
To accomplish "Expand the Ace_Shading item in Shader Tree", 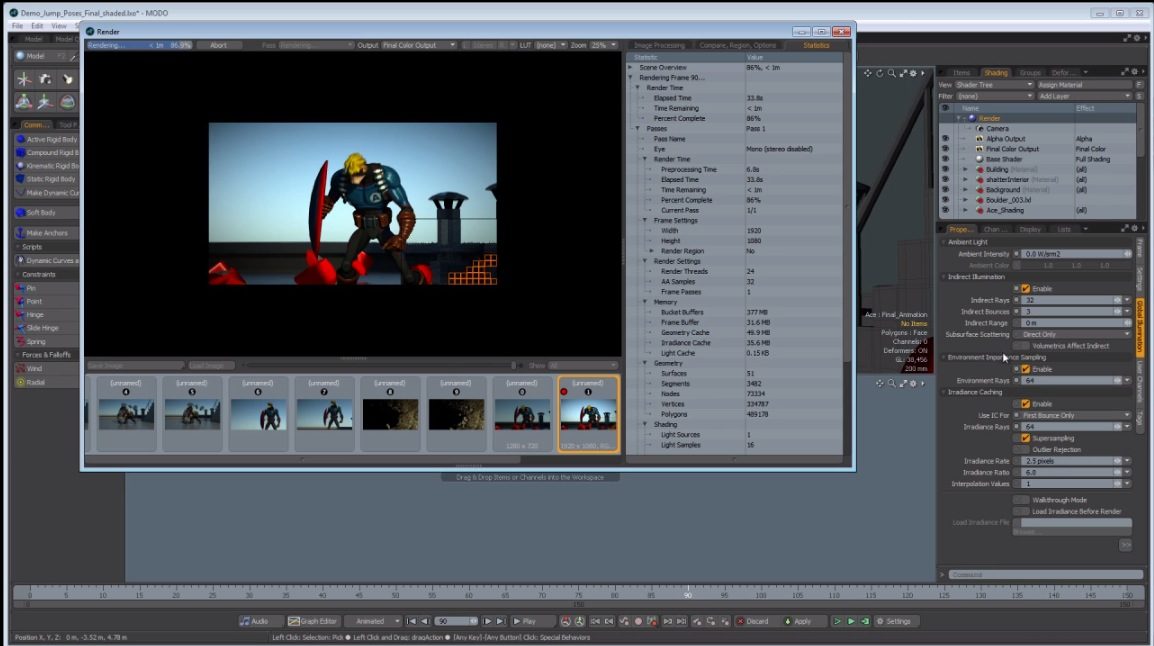I will click(x=966, y=210).
